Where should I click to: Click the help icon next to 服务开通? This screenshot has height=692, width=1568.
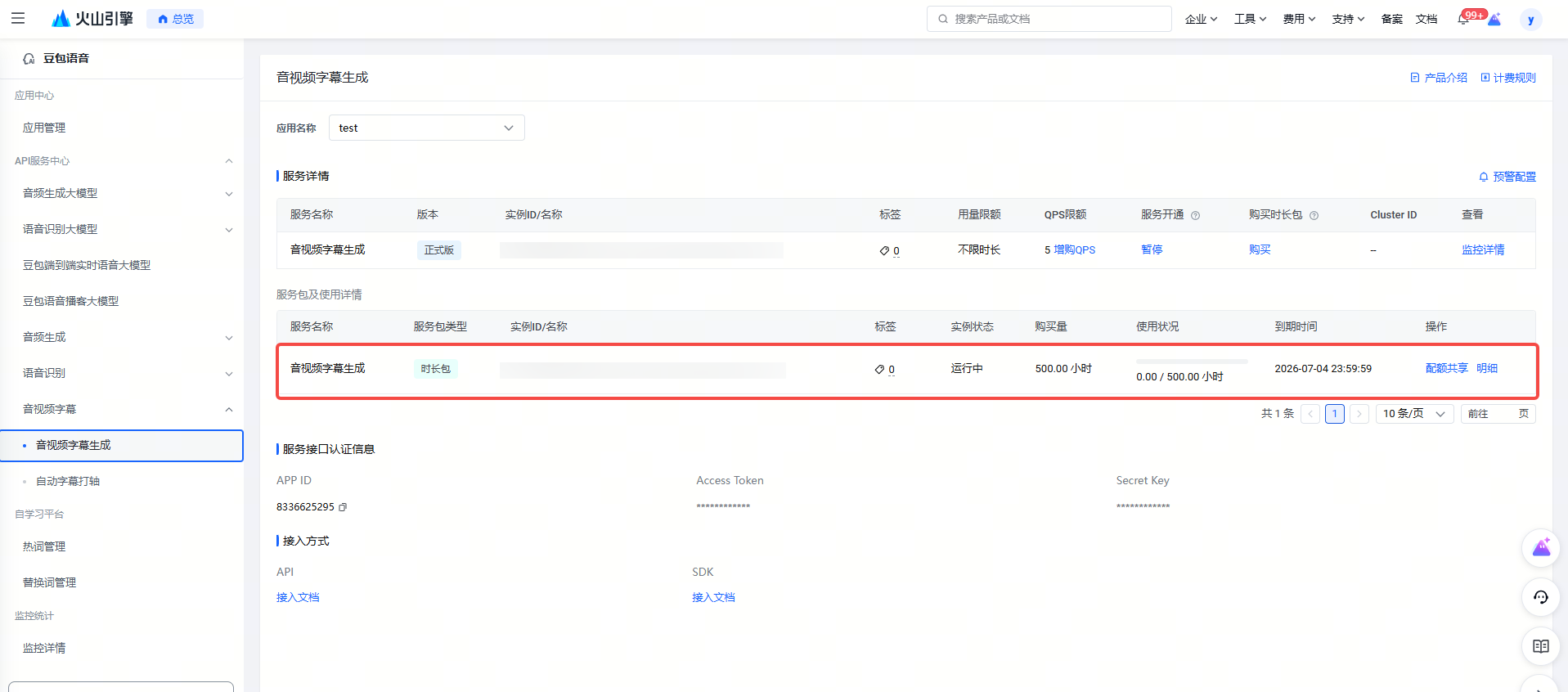tap(1195, 215)
